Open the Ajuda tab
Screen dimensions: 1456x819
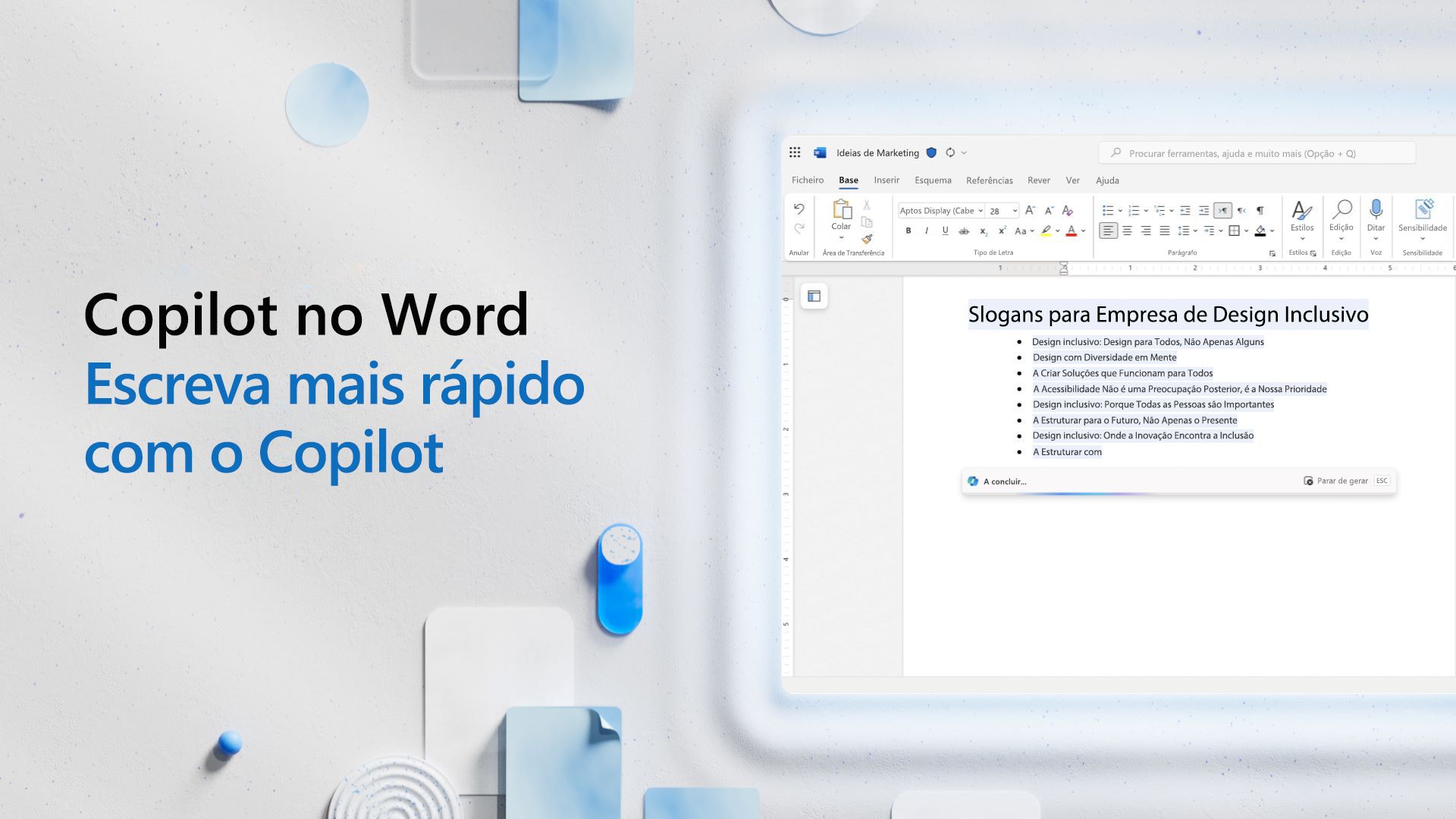point(1107,180)
